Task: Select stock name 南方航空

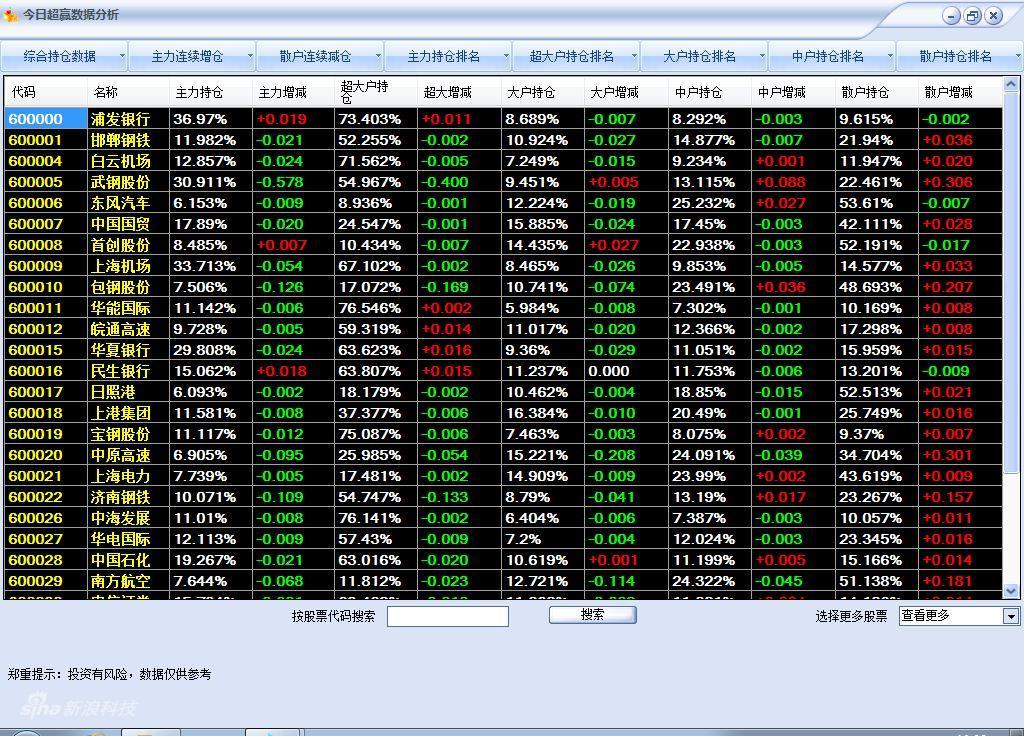Action: [120, 581]
